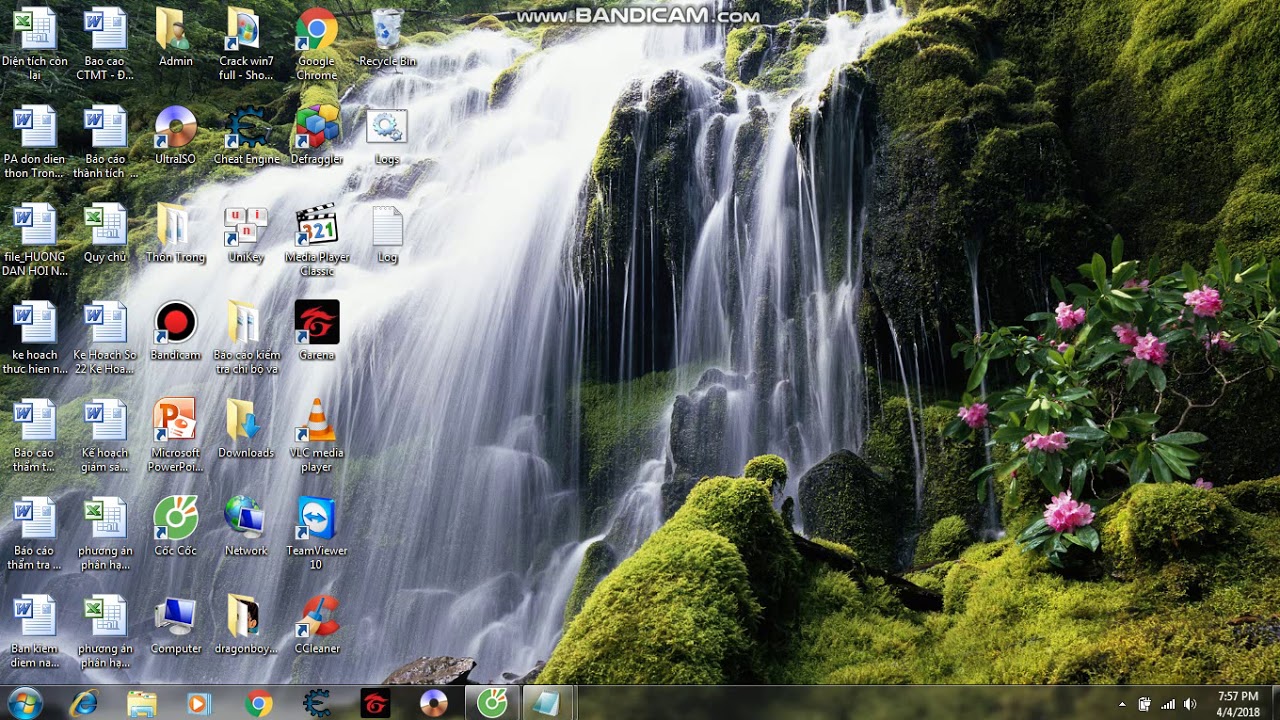Select the Log text file icon
Viewport: 1280px width, 720px height.
(x=387, y=234)
